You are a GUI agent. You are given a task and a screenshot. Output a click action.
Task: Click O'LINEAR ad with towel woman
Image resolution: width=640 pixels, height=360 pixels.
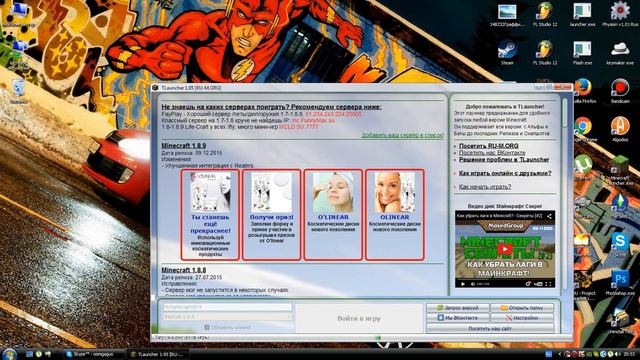tap(333, 214)
